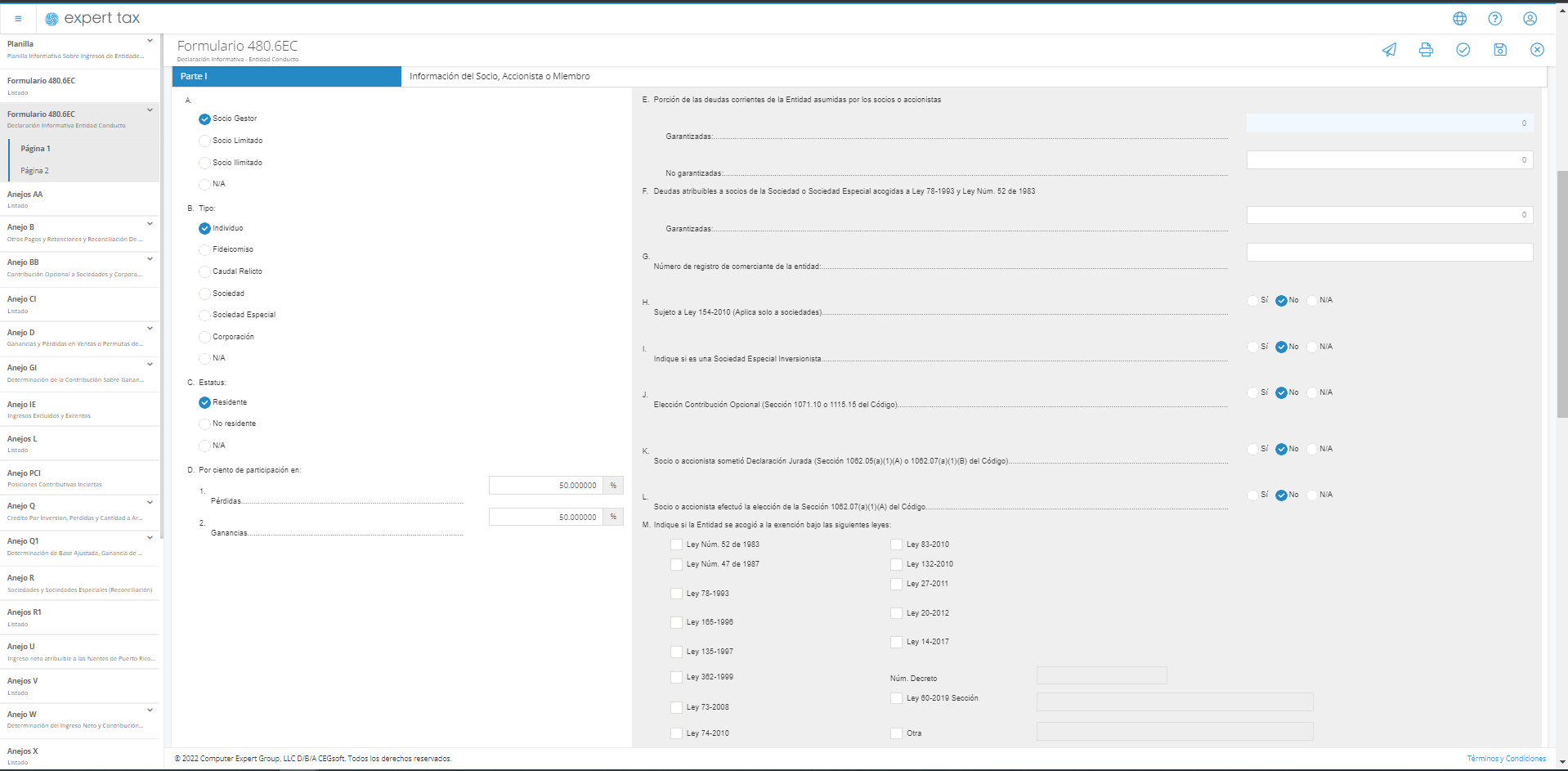The image size is (1568, 771).
Task: Expand the Anejo B sidebar section
Action: pyautogui.click(x=150, y=224)
